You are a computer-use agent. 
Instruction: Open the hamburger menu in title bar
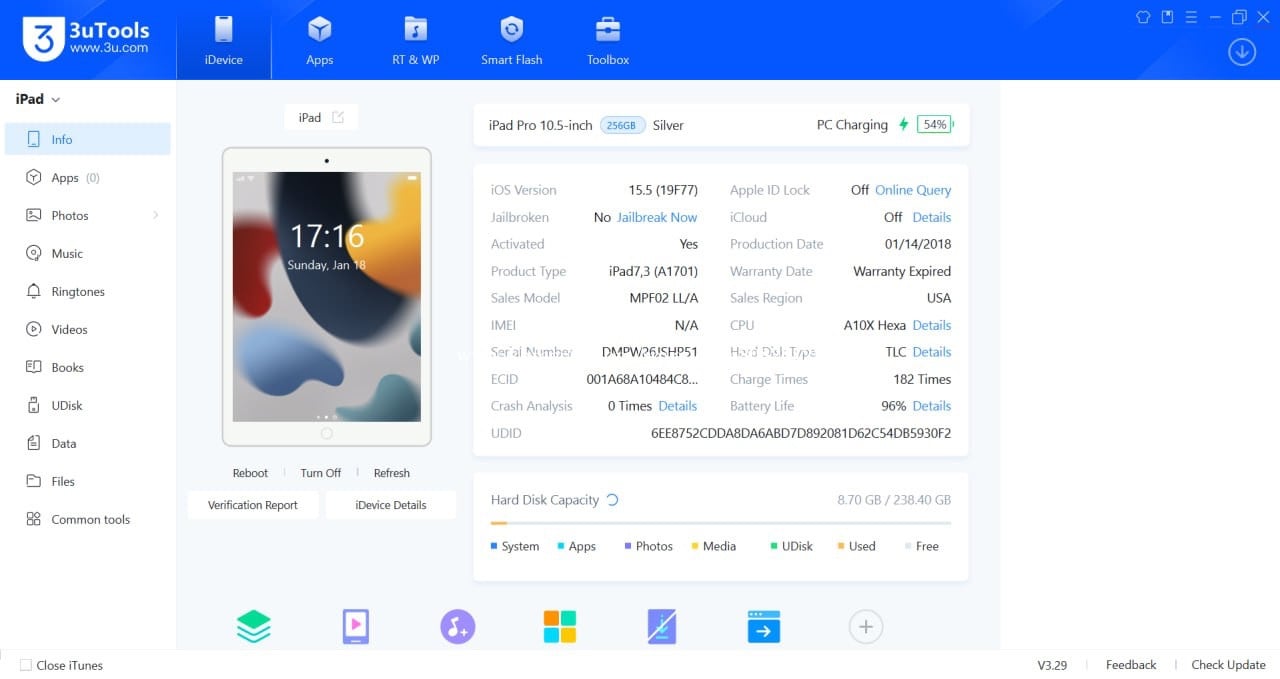coord(1192,17)
